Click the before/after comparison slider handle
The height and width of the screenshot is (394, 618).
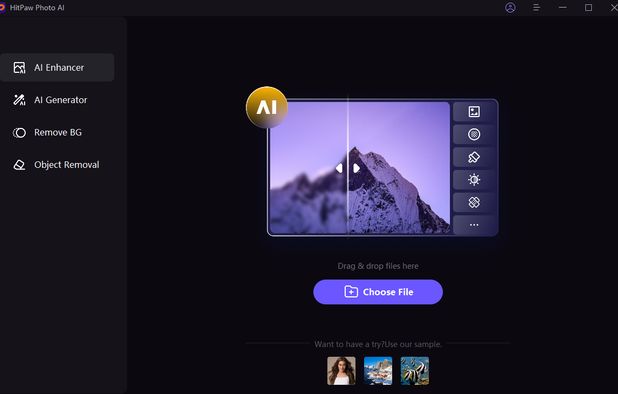pos(348,168)
